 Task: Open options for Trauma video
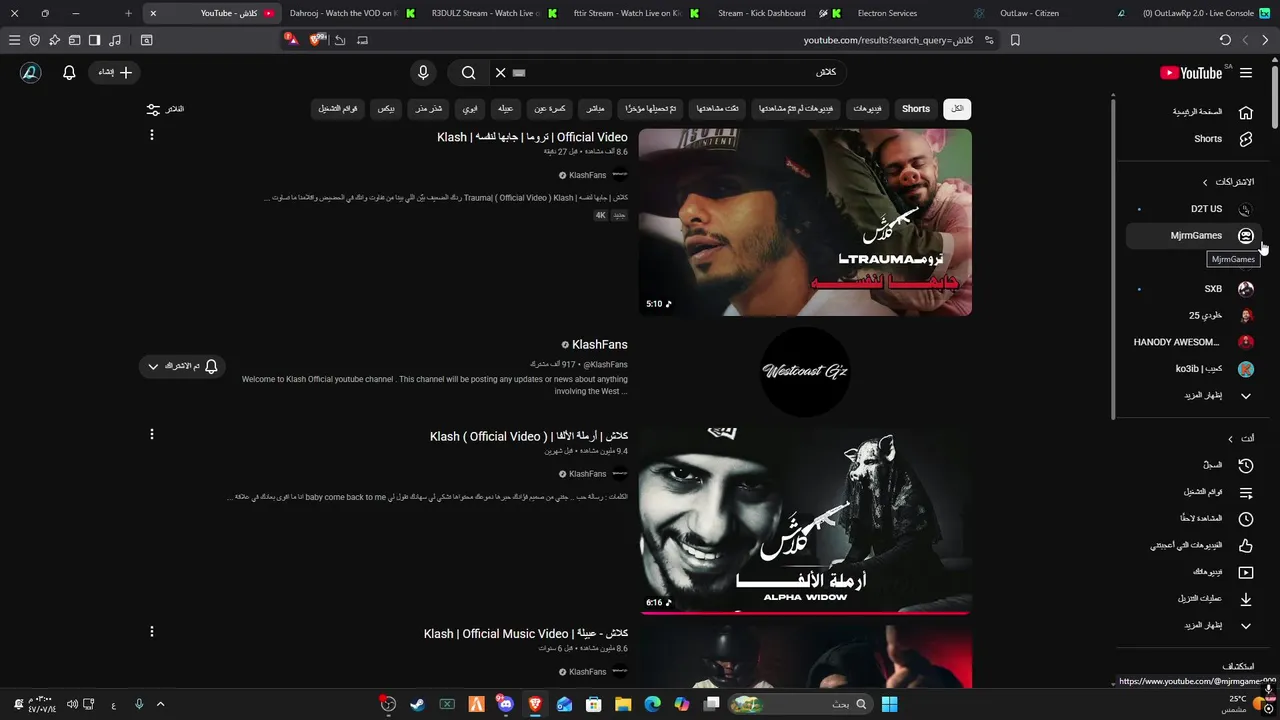coord(152,135)
